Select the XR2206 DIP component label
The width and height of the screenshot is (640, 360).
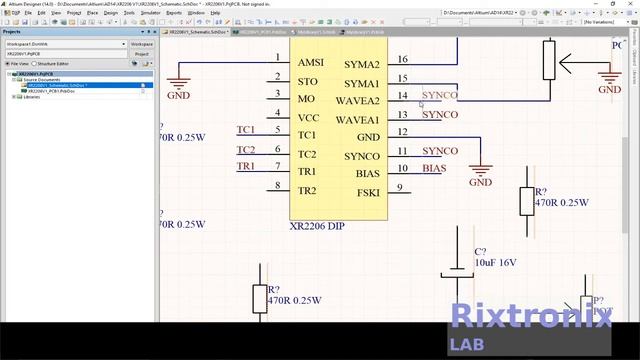coord(317,226)
